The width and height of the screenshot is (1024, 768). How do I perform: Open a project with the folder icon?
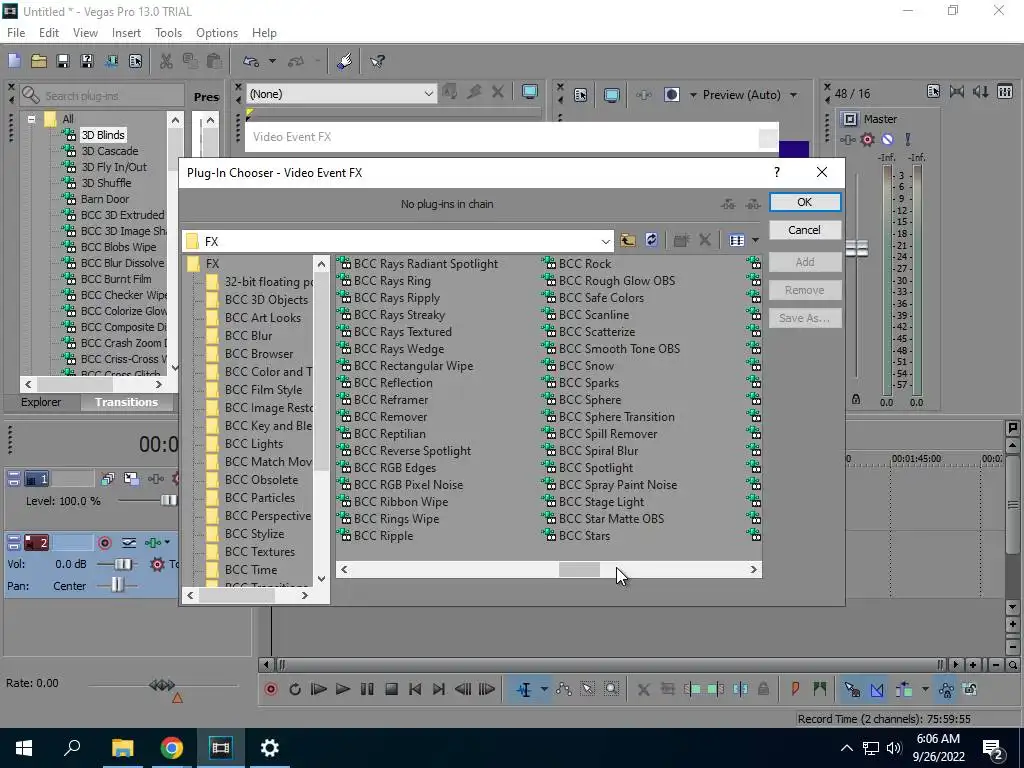(39, 61)
